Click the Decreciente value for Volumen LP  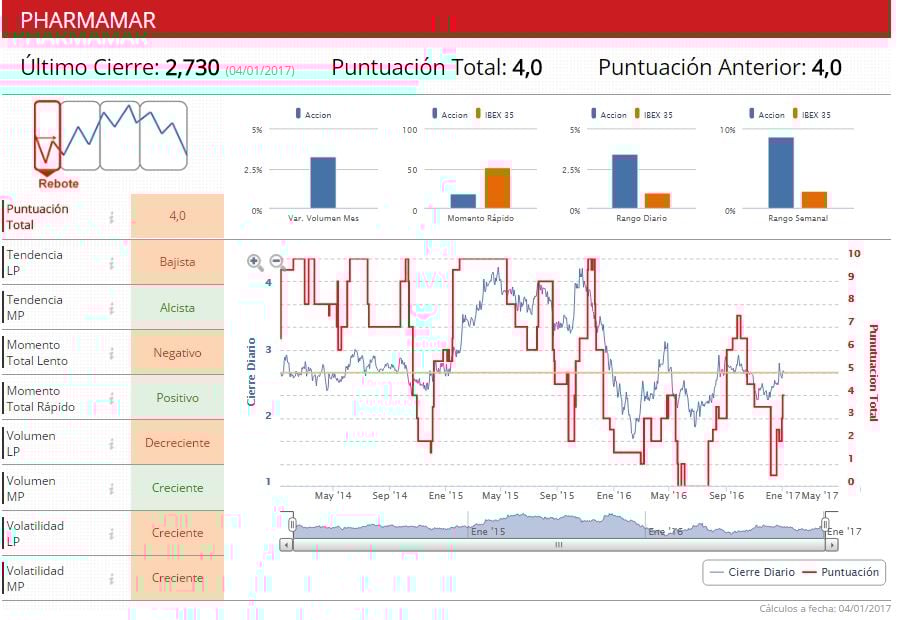pos(177,443)
